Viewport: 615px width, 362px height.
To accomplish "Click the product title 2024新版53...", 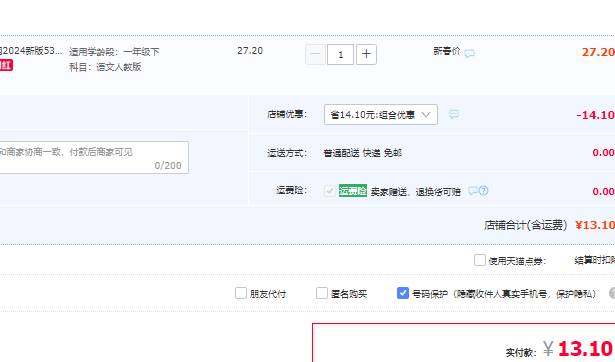I will (x=31, y=51).
